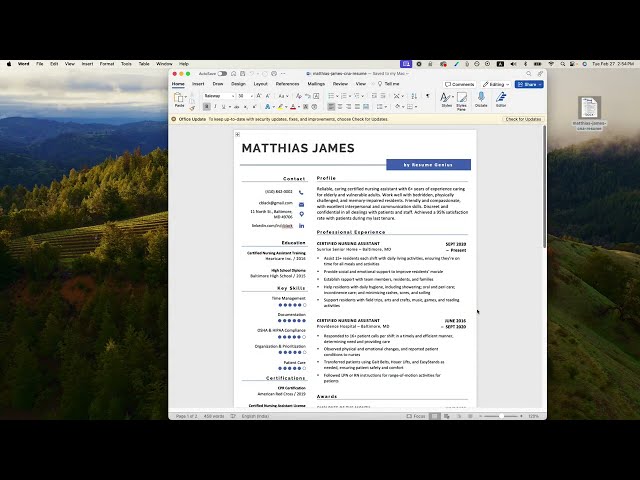640x480 pixels.
Task: Open the Review tab
Action: pos(340,84)
